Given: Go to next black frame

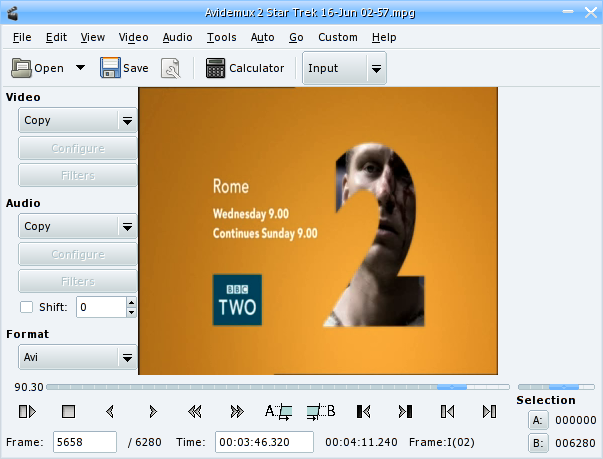Looking at the screenshot, I should click(405, 412).
